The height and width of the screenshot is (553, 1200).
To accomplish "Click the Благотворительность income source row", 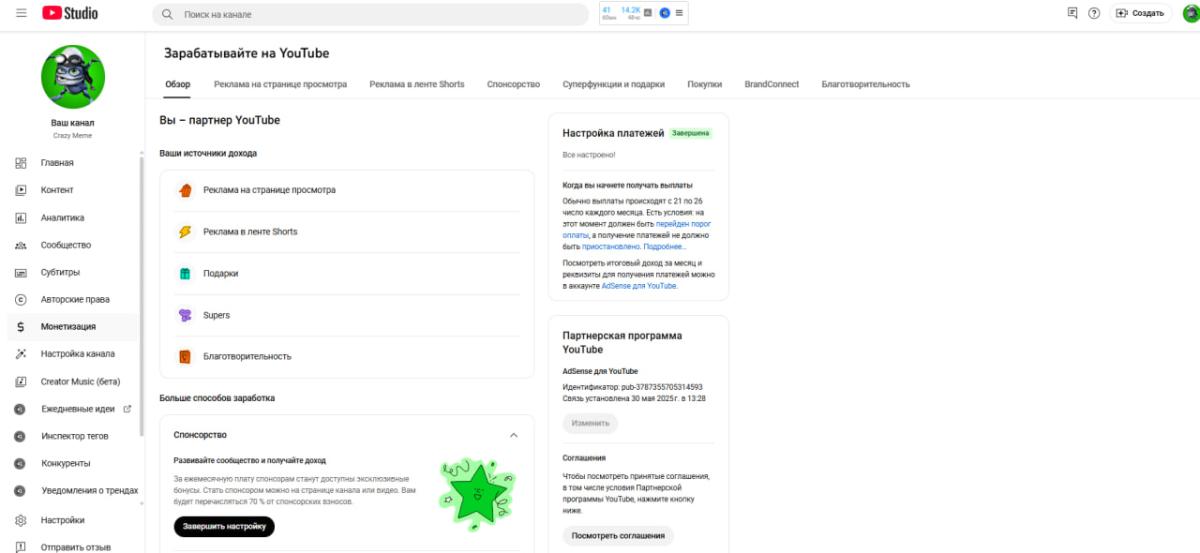I will click(x=347, y=357).
